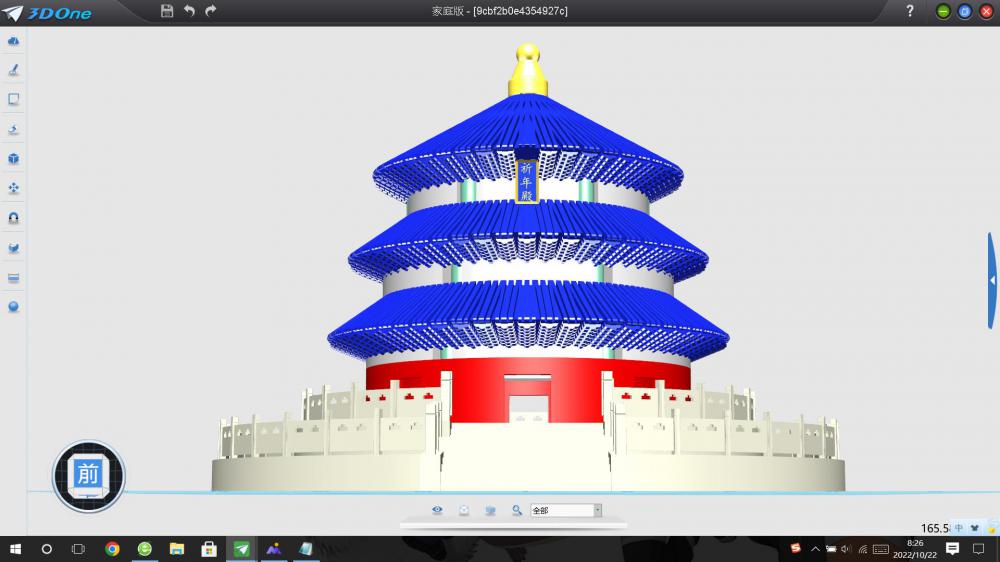The width and height of the screenshot is (1000, 562).
Task: Select the sketch drawing pencil tool
Action: [x=13, y=70]
